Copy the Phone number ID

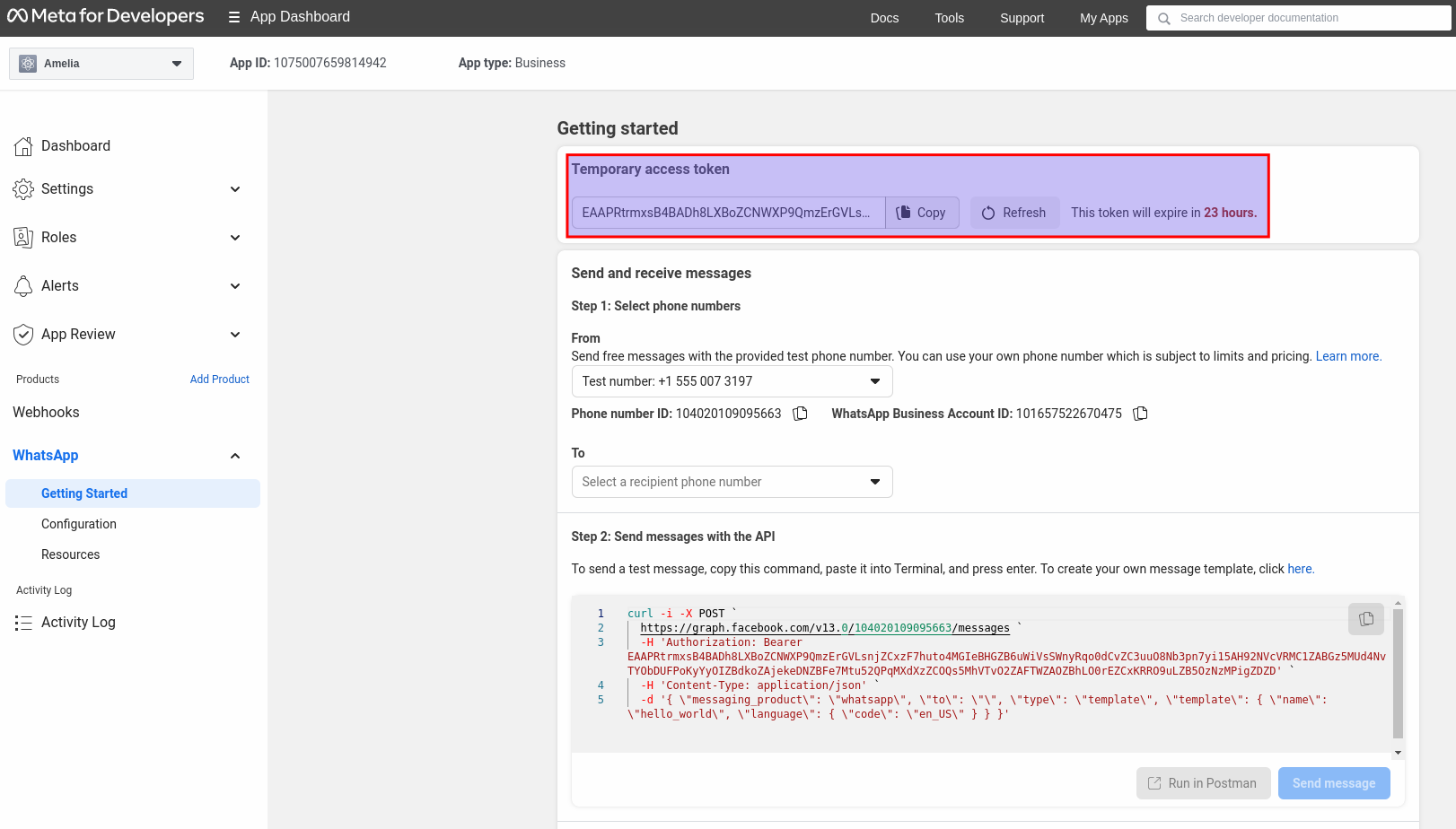(801, 414)
